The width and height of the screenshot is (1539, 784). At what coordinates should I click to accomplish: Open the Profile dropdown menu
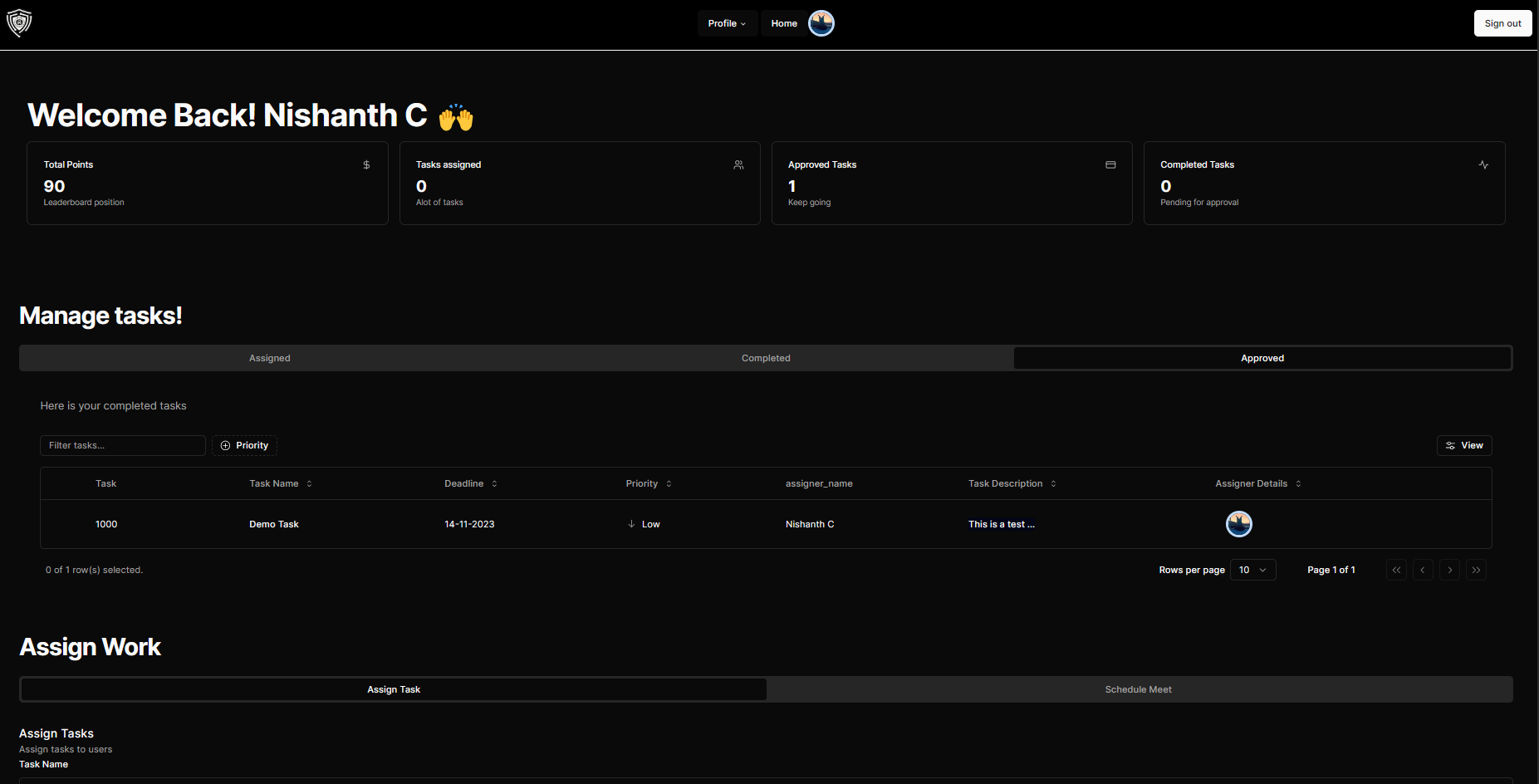[727, 23]
